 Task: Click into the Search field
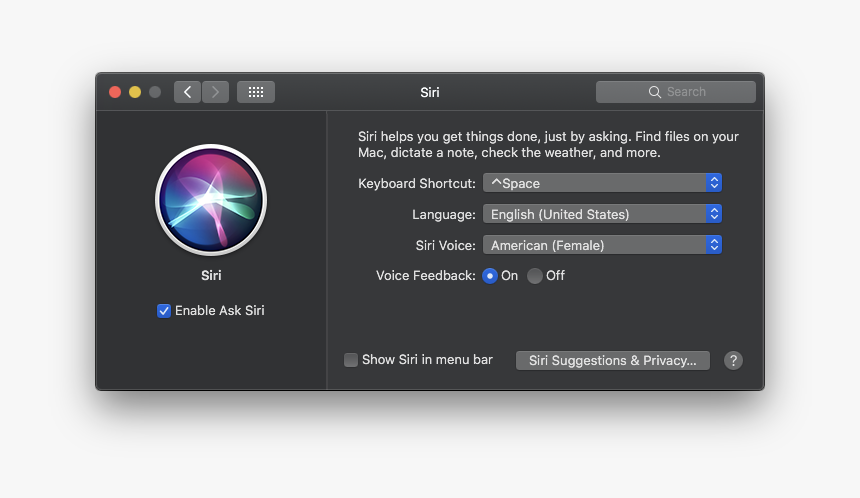point(676,92)
